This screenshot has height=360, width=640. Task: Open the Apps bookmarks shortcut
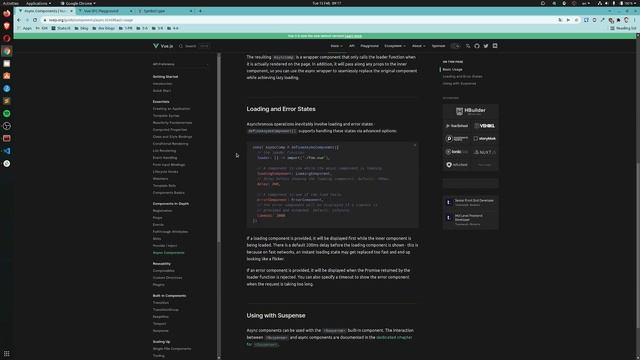tap(24, 28)
